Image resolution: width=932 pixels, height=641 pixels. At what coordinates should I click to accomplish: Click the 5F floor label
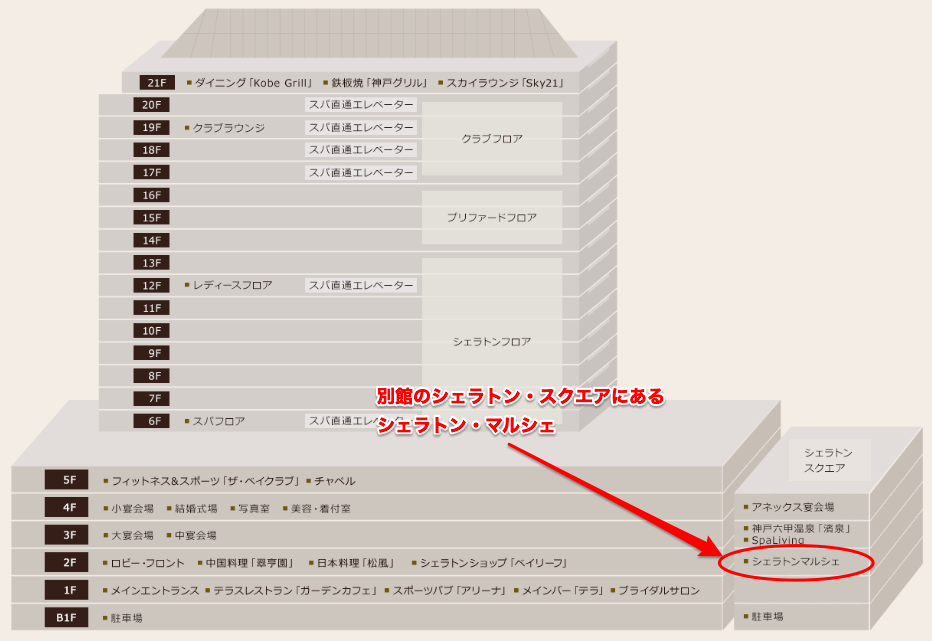tap(67, 480)
